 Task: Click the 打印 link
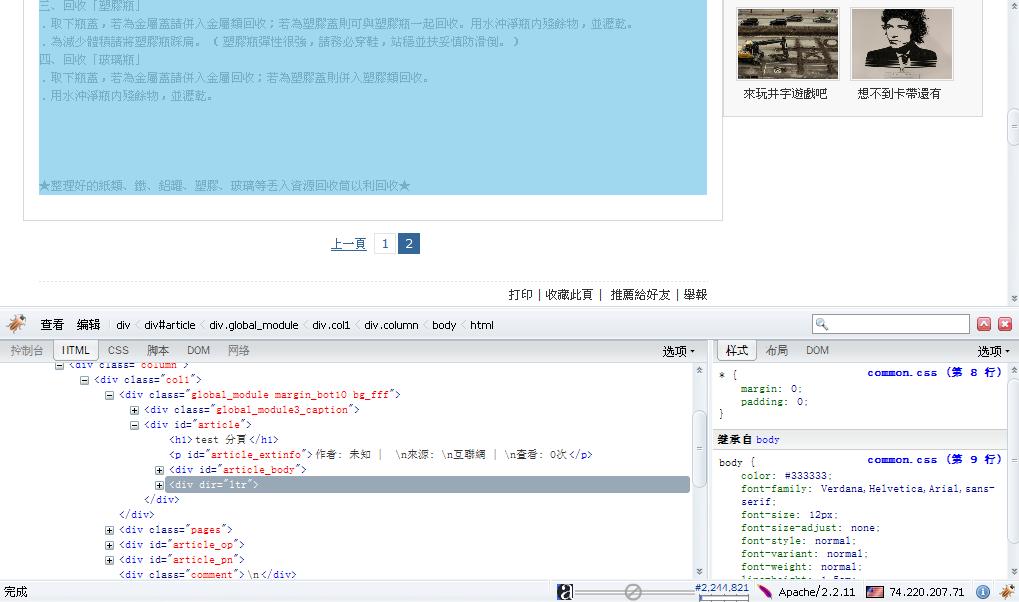tap(521, 294)
